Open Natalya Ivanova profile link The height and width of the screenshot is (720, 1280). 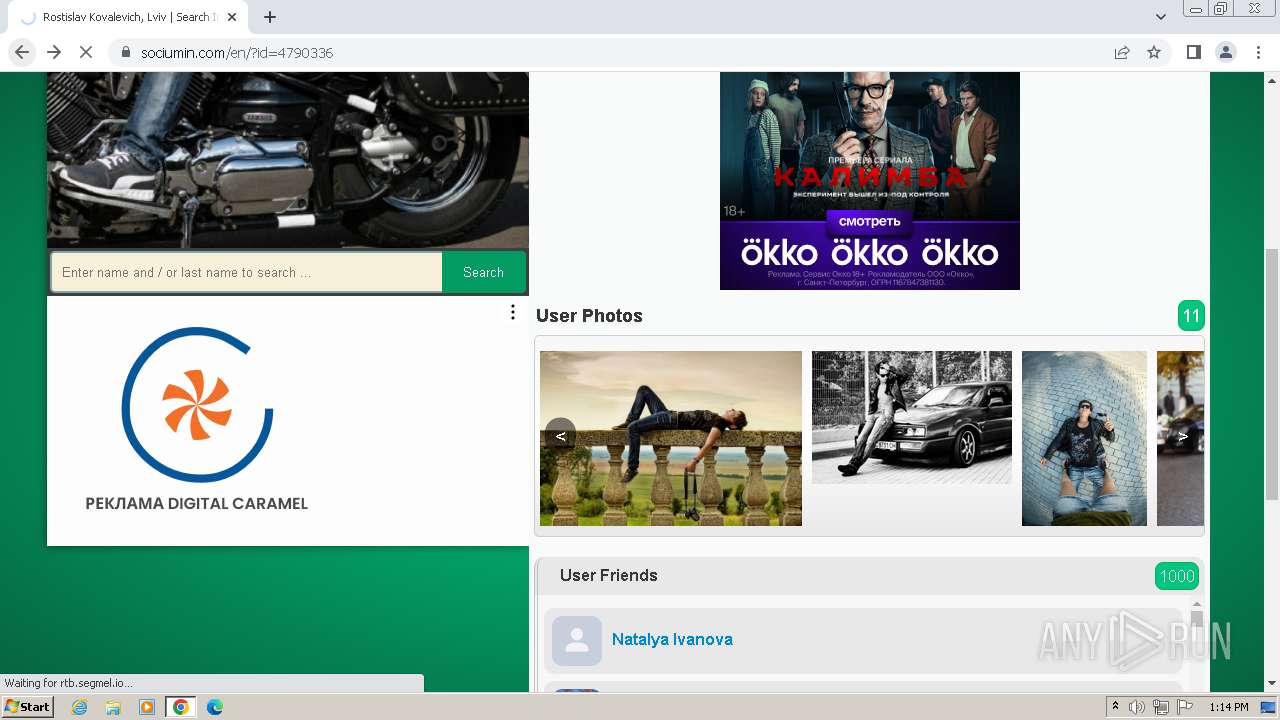[672, 639]
